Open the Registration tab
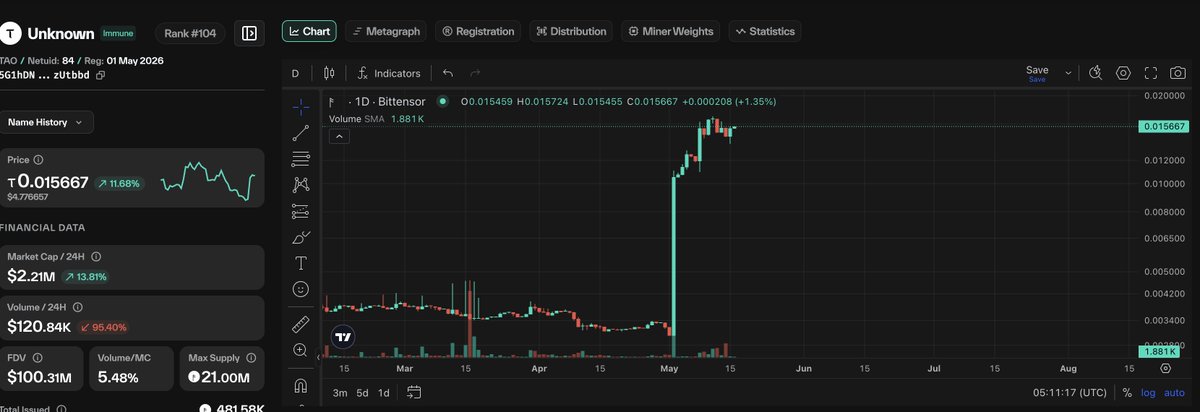Screen dimensions: 1200x412 click(478, 31)
